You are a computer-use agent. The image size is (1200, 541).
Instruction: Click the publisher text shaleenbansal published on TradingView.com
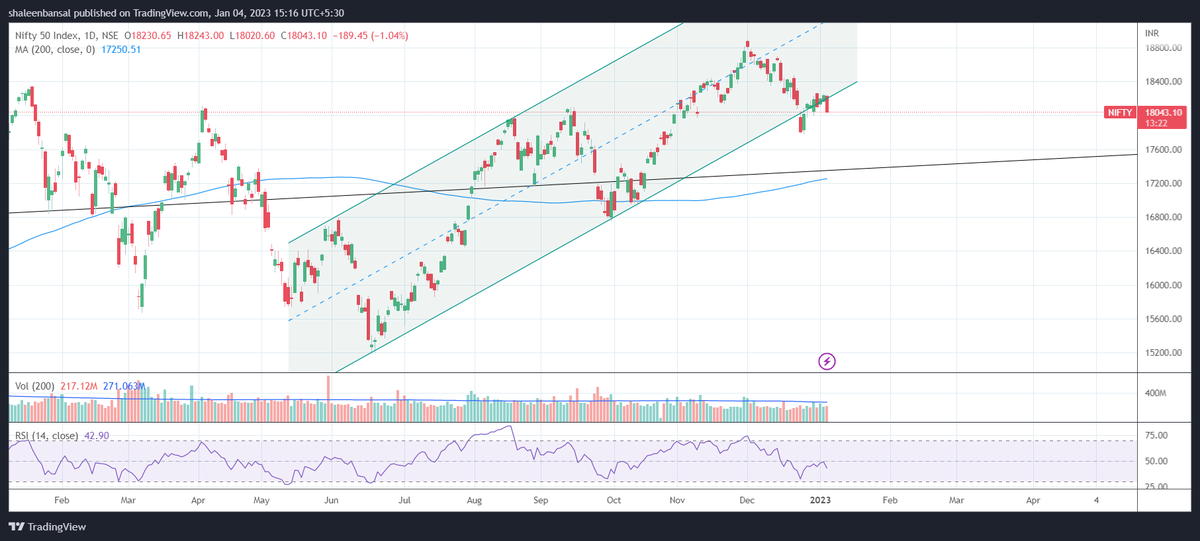pos(110,13)
